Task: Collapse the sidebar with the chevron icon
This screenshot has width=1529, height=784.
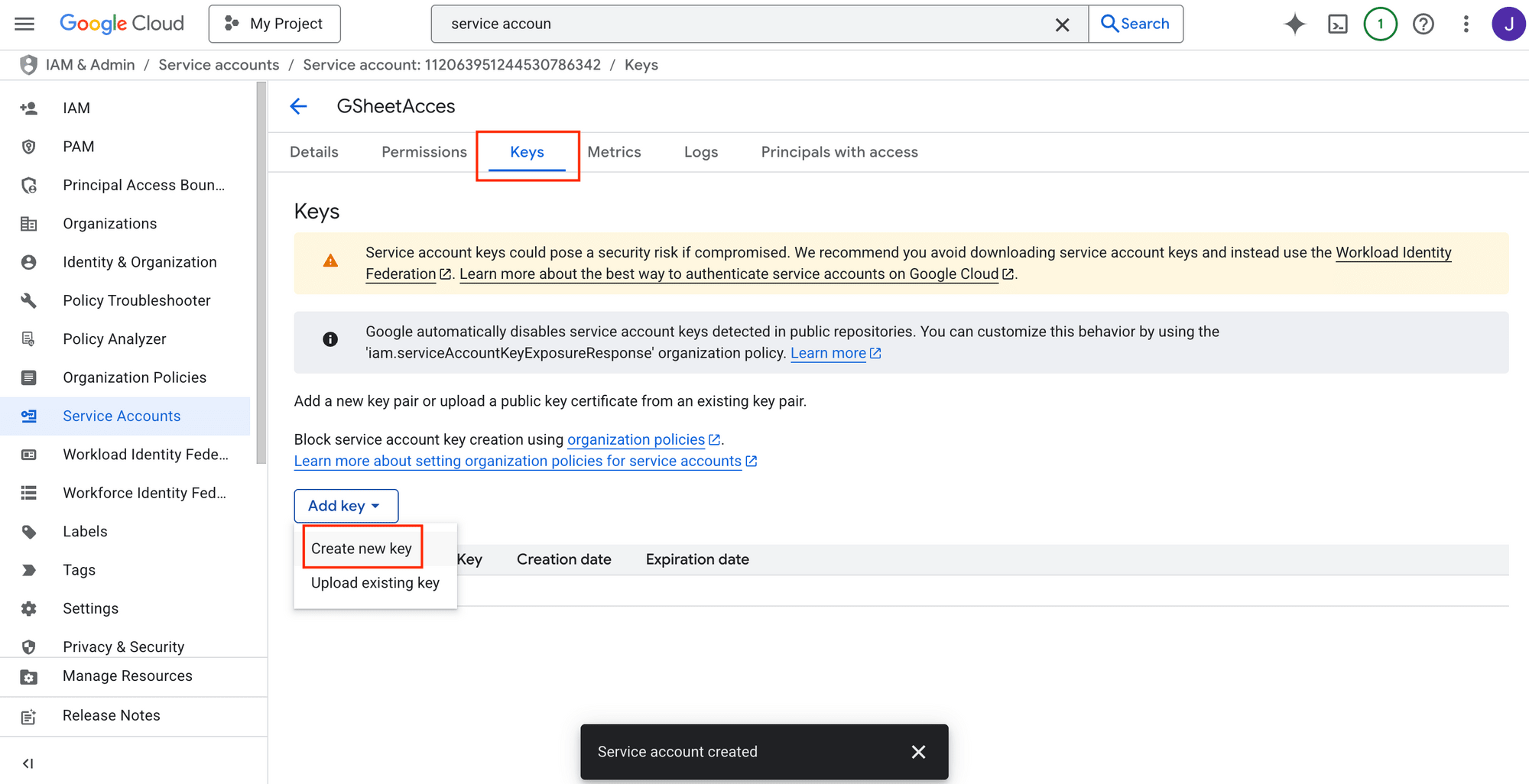Action: tap(28, 763)
